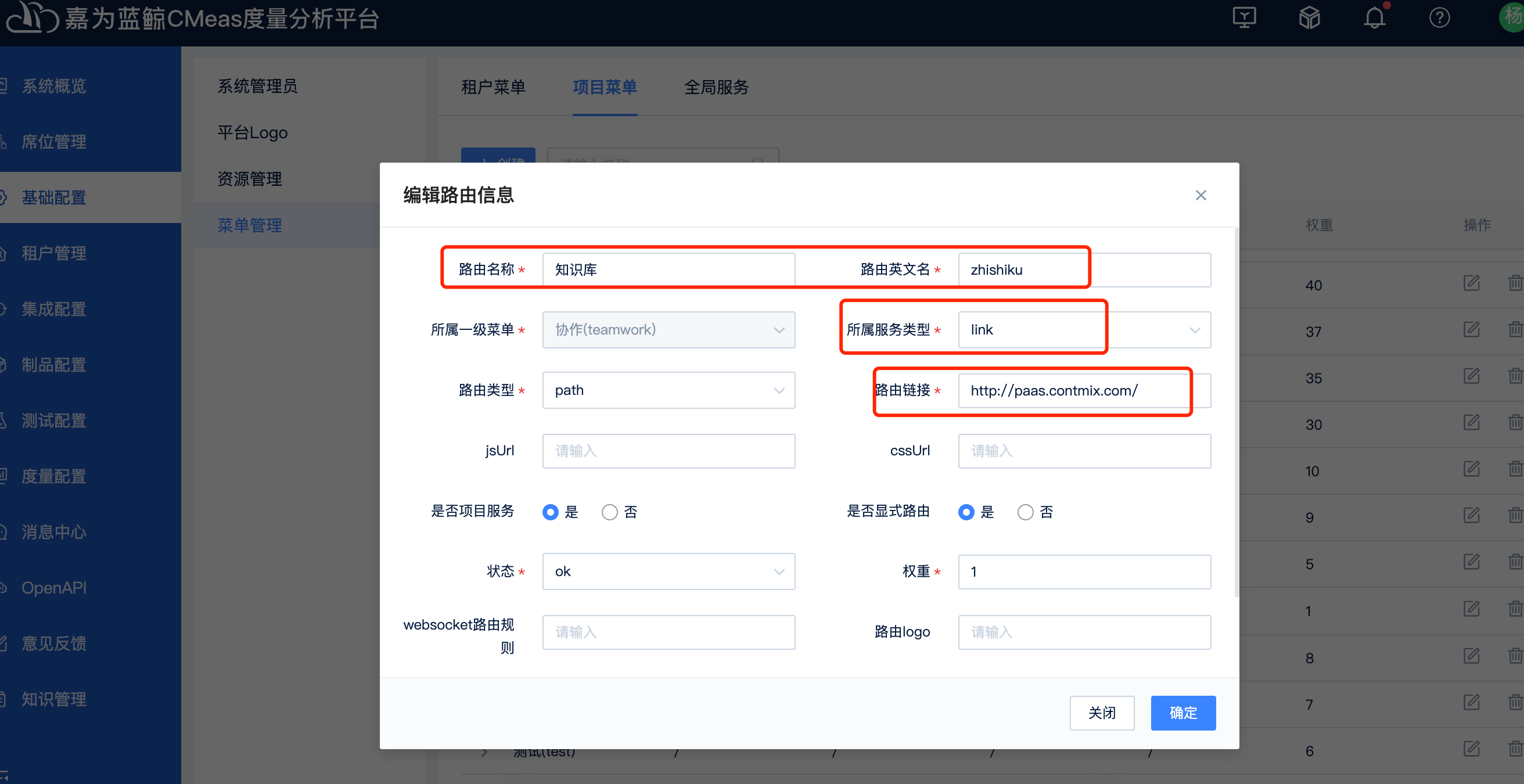This screenshot has height=784, width=1524.
Task: Switch to the 全局服务 tab
Action: click(717, 88)
